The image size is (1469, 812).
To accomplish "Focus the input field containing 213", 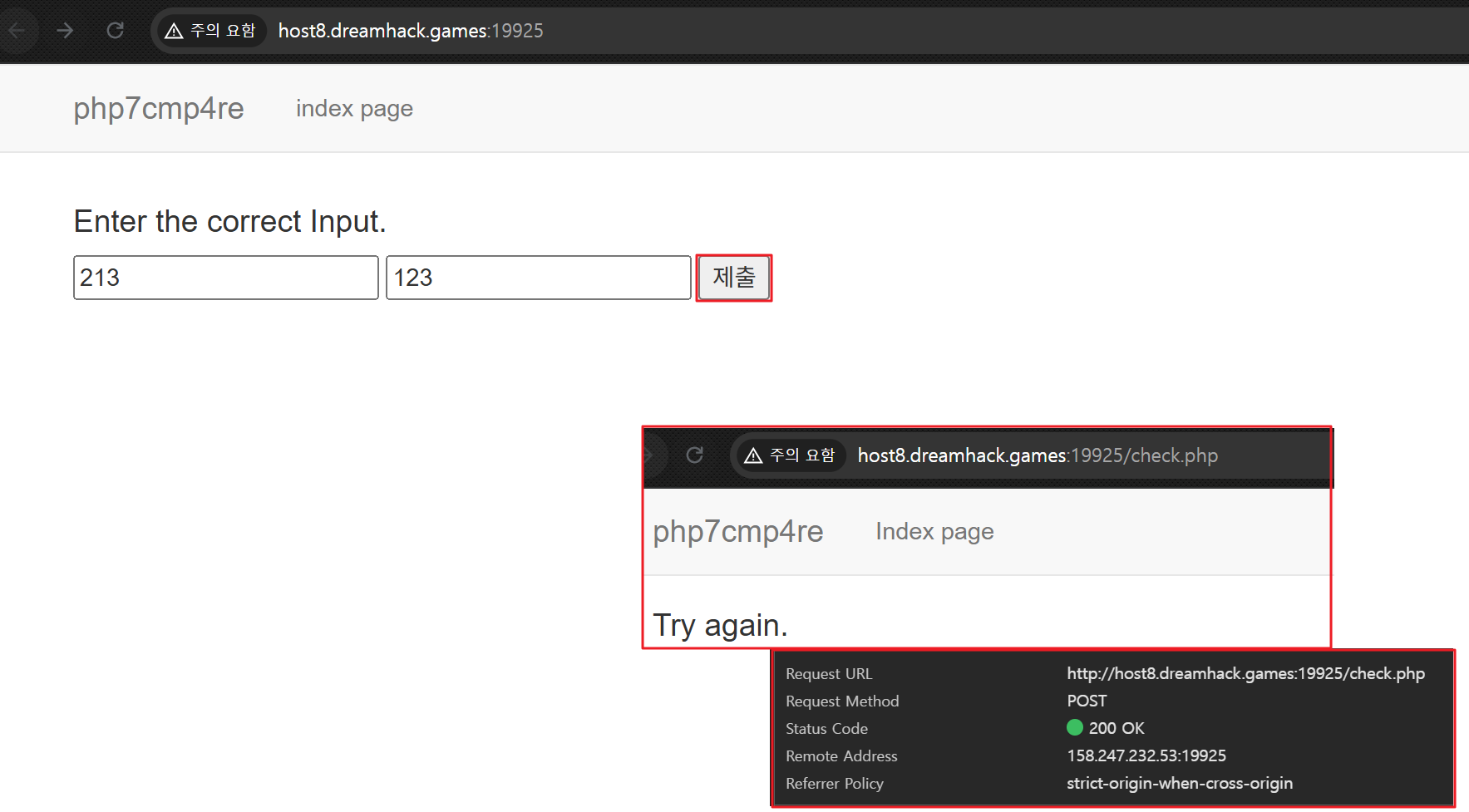I will click(225, 278).
